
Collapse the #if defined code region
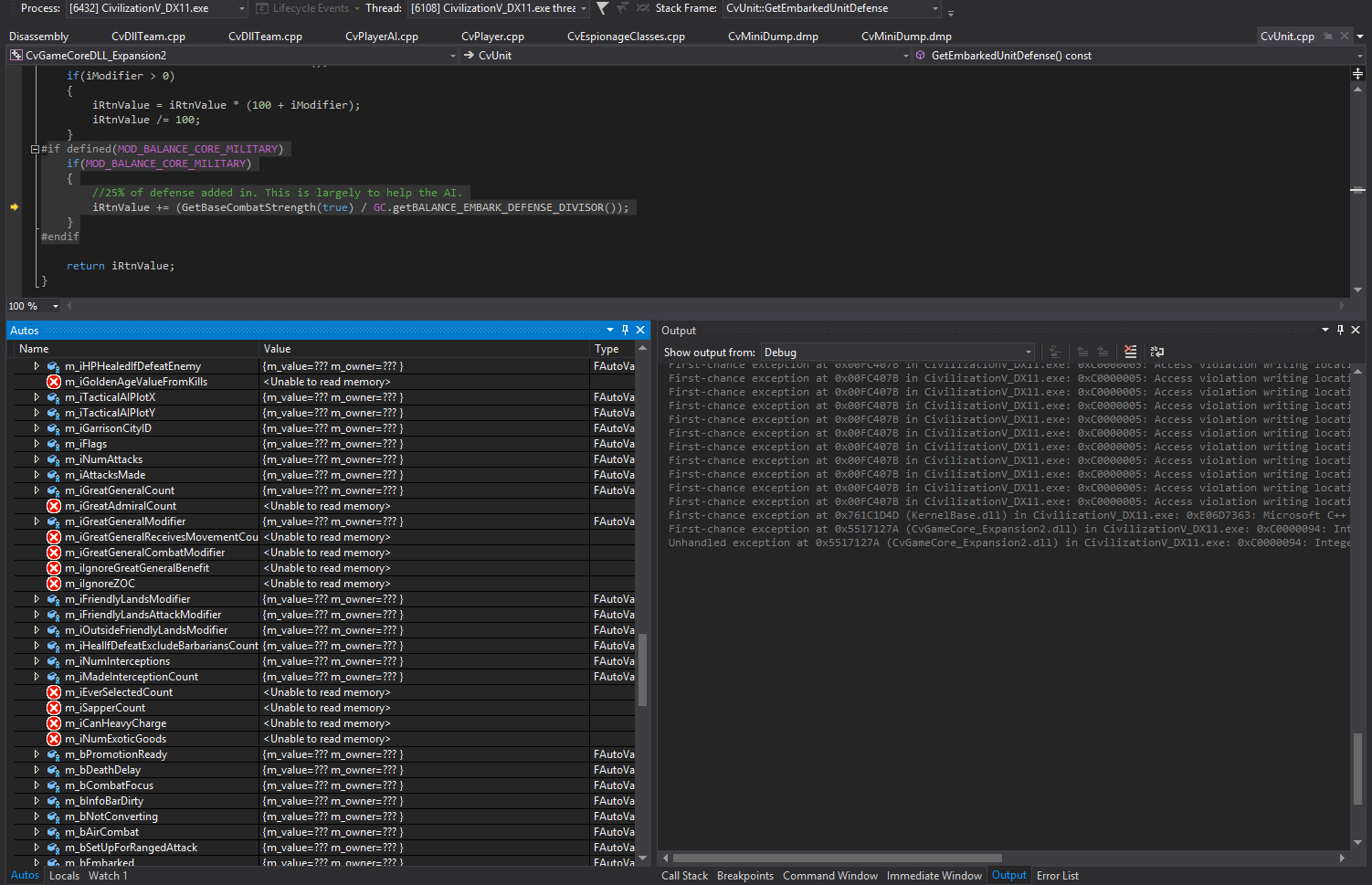coord(35,149)
